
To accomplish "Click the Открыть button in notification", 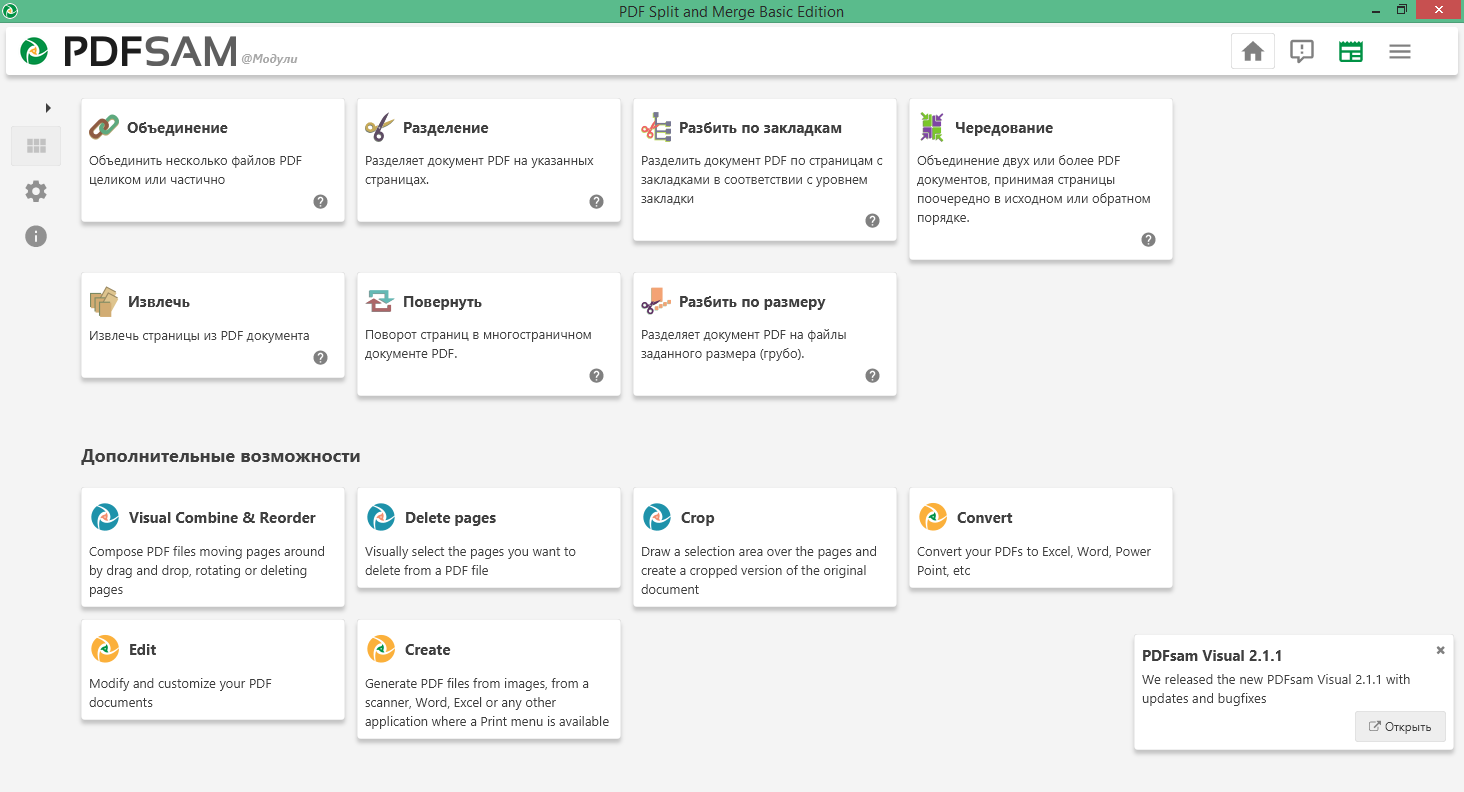I will pos(1400,727).
